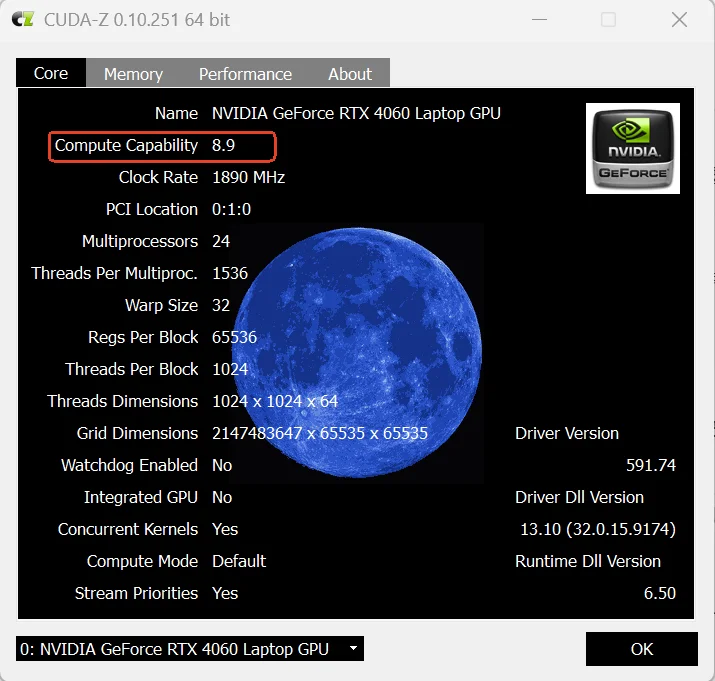Click the driver version number 591.74
Viewport: 715px width, 681px height.
pyautogui.click(x=650, y=465)
